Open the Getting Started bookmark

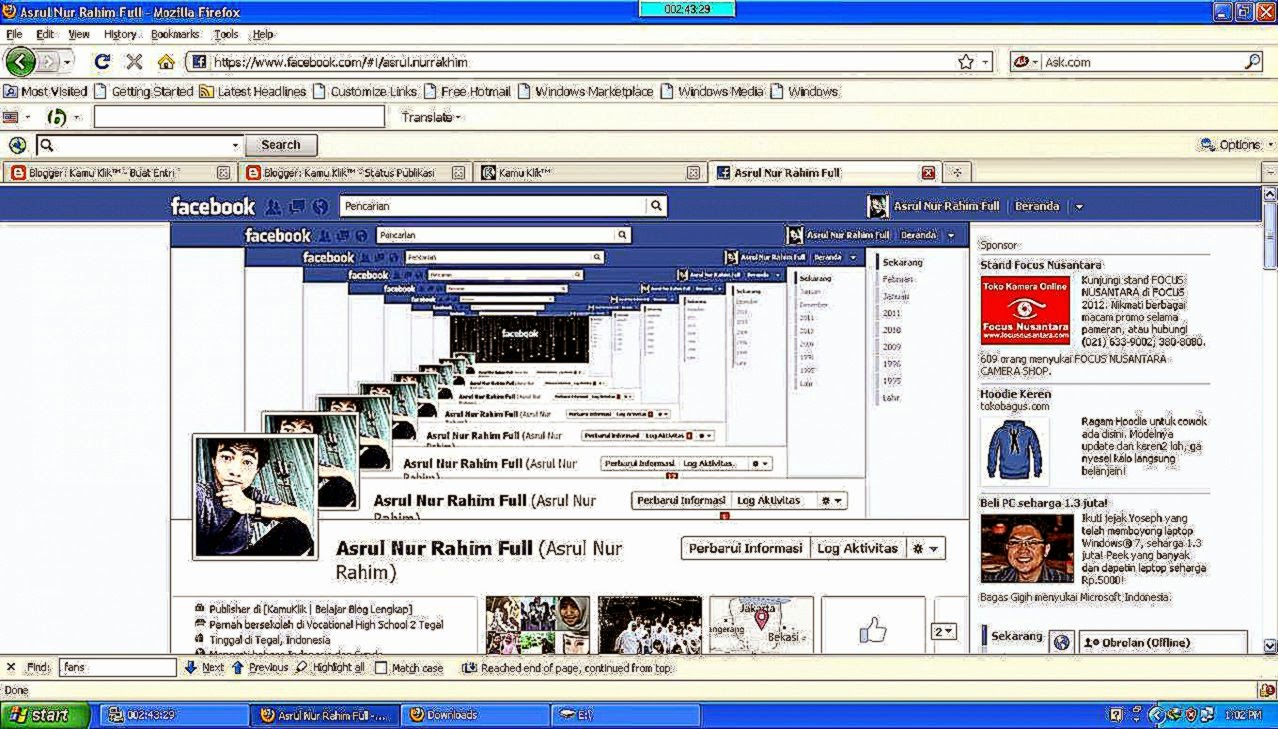143,91
